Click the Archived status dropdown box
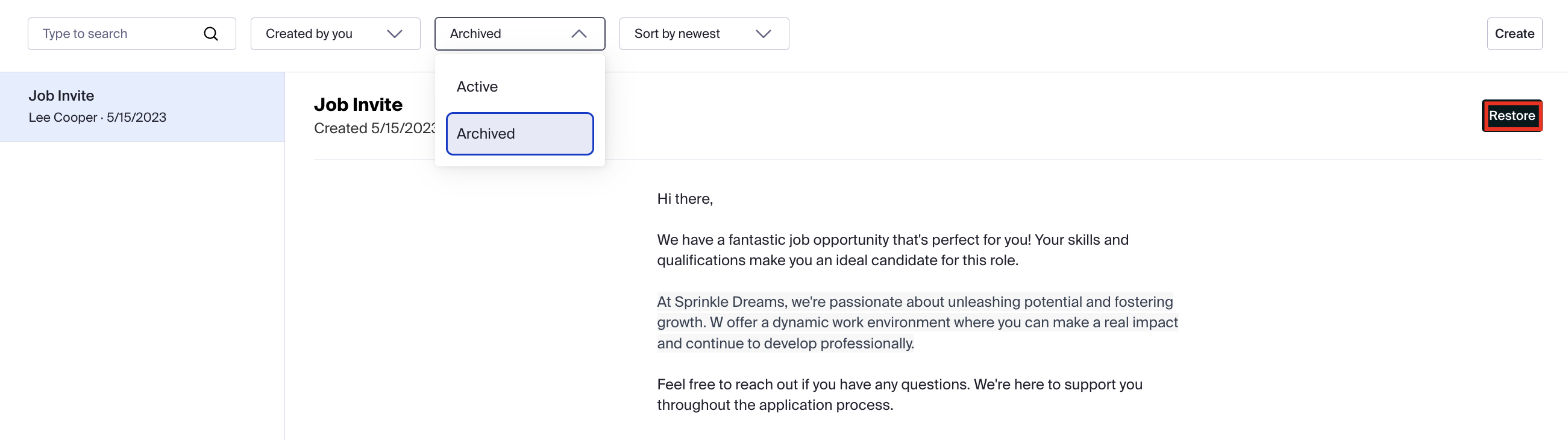This screenshot has height=440, width=1568. coord(520,34)
